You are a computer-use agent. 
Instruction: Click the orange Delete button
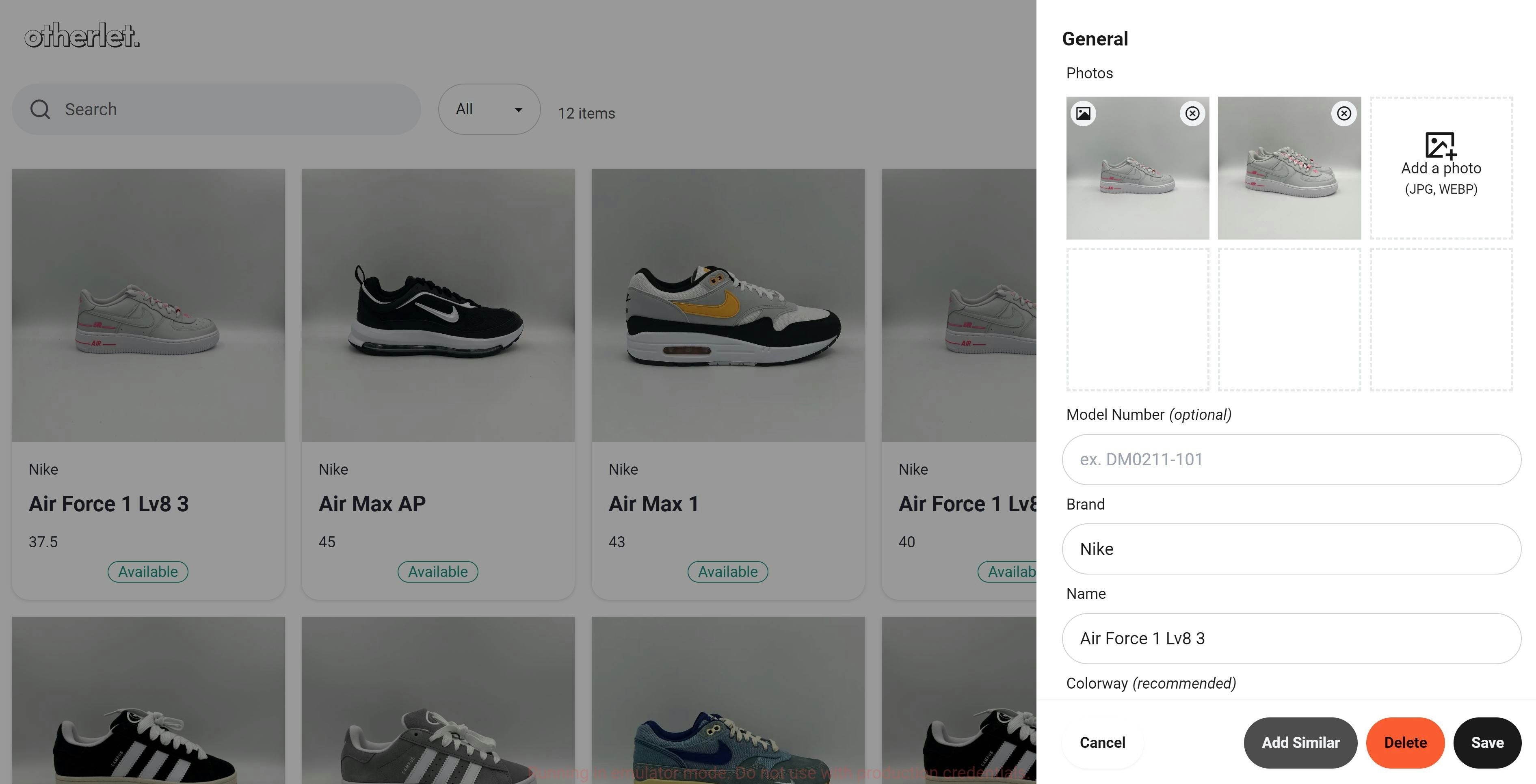point(1405,742)
